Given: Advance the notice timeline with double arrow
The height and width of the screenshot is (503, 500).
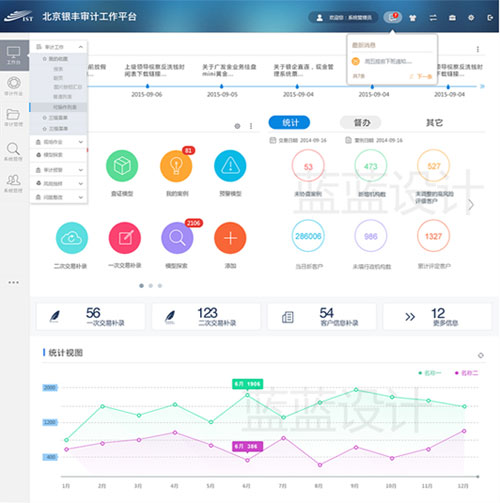Looking at the screenshot, I should 482,86.
